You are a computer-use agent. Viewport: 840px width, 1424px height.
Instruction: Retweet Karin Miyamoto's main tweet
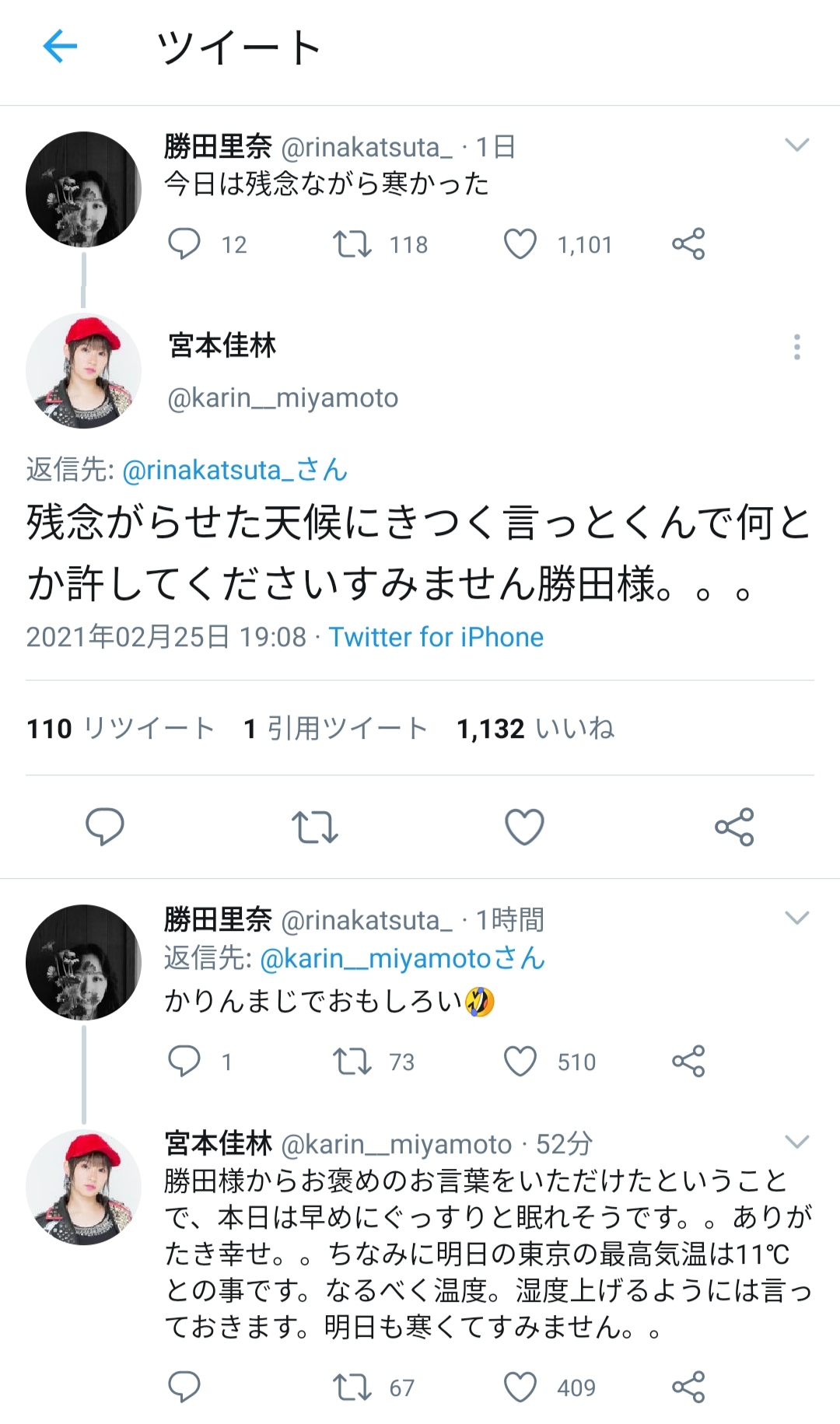[x=314, y=827]
